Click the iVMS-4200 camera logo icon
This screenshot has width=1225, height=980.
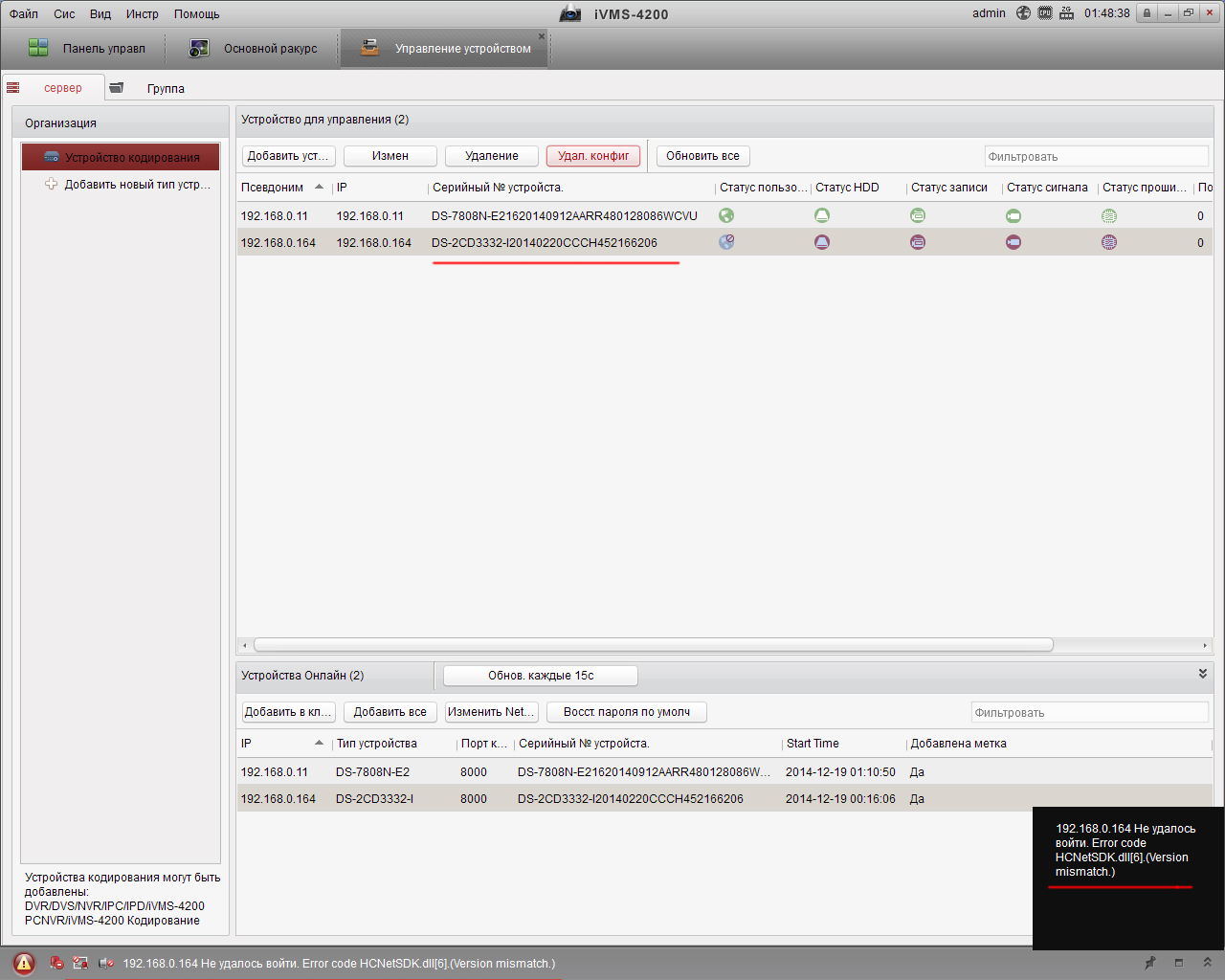tap(570, 13)
